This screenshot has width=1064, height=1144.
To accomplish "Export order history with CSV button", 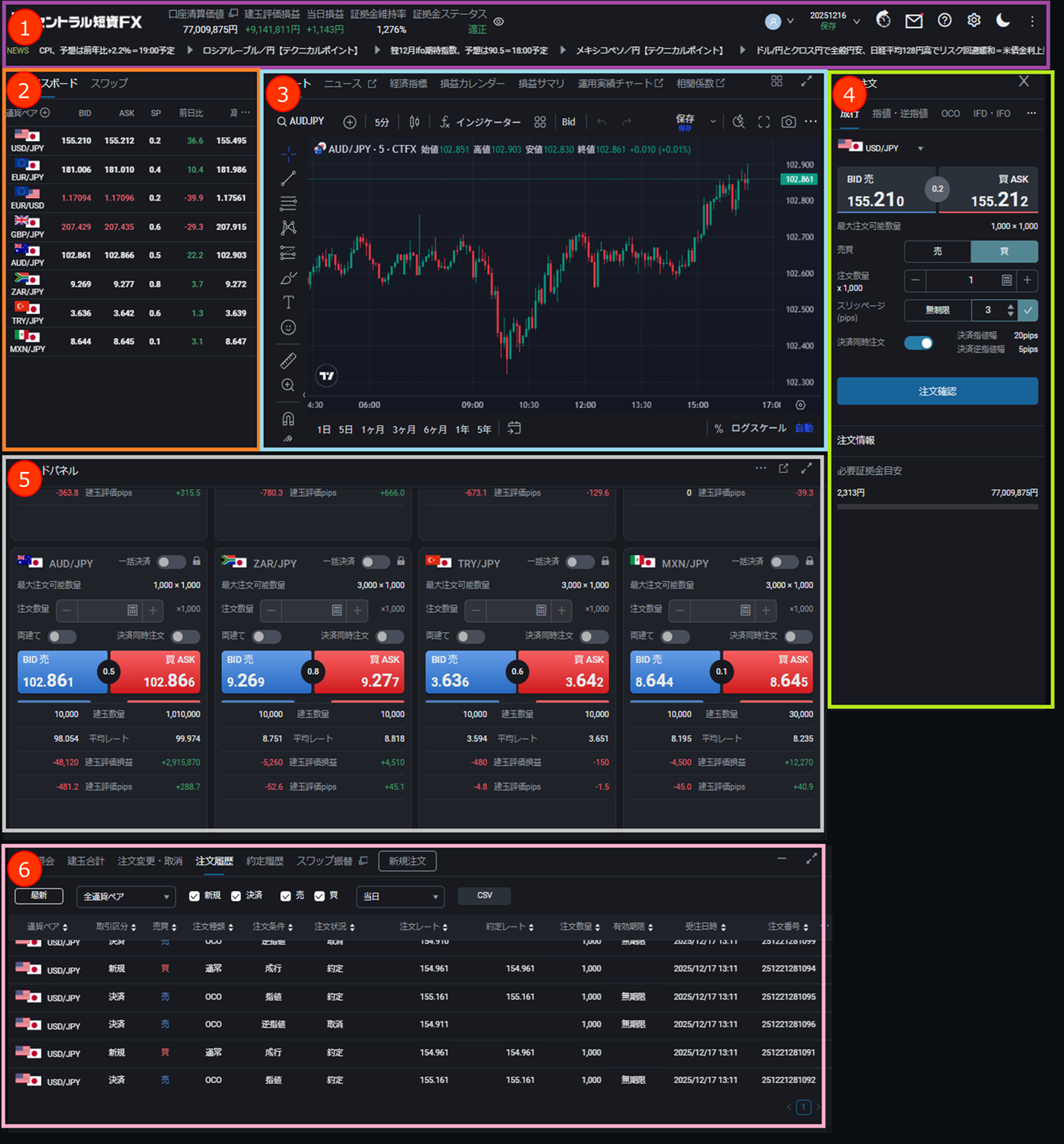I will [484, 895].
